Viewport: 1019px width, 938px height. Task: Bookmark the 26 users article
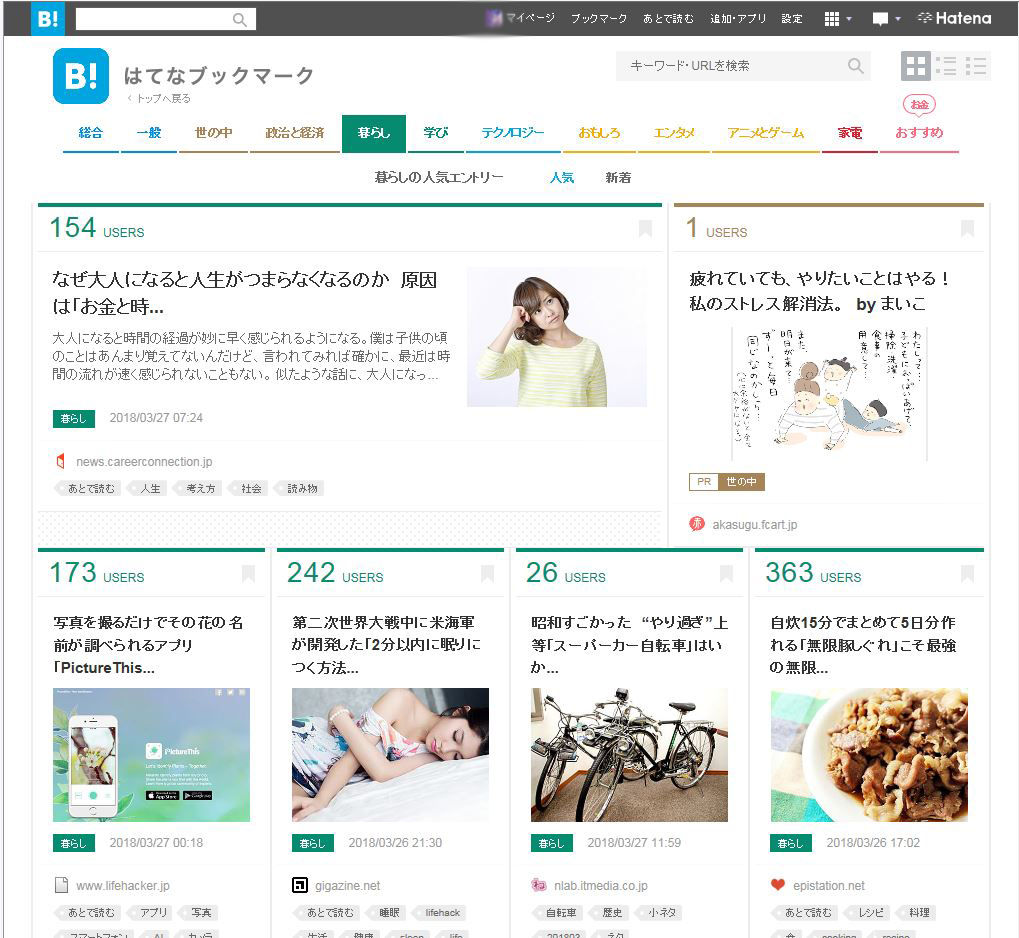pyautogui.click(x=727, y=573)
